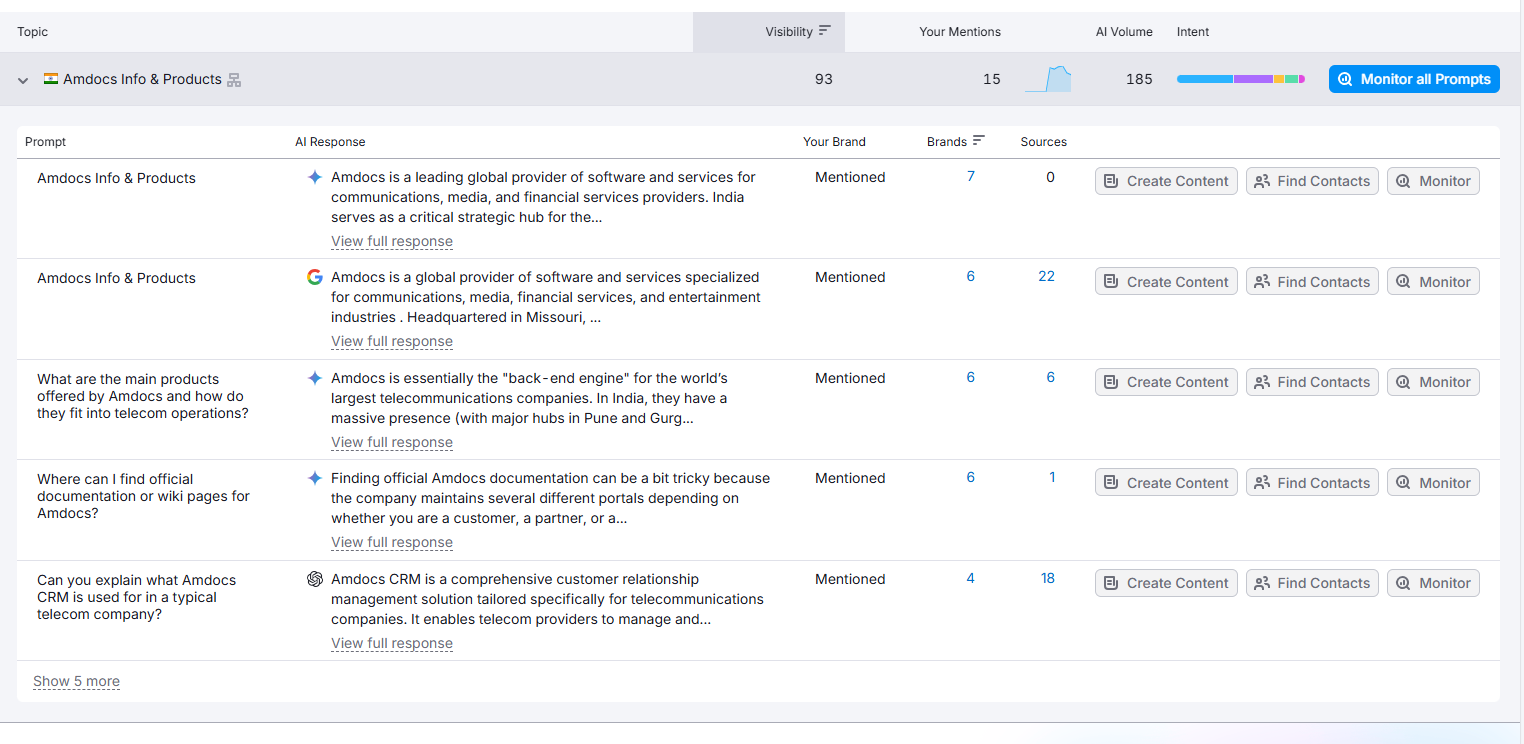The image size is (1524, 744).
Task: Click the prompt 'Can you explain what Amdocs CRM'
Action: click(x=137, y=597)
